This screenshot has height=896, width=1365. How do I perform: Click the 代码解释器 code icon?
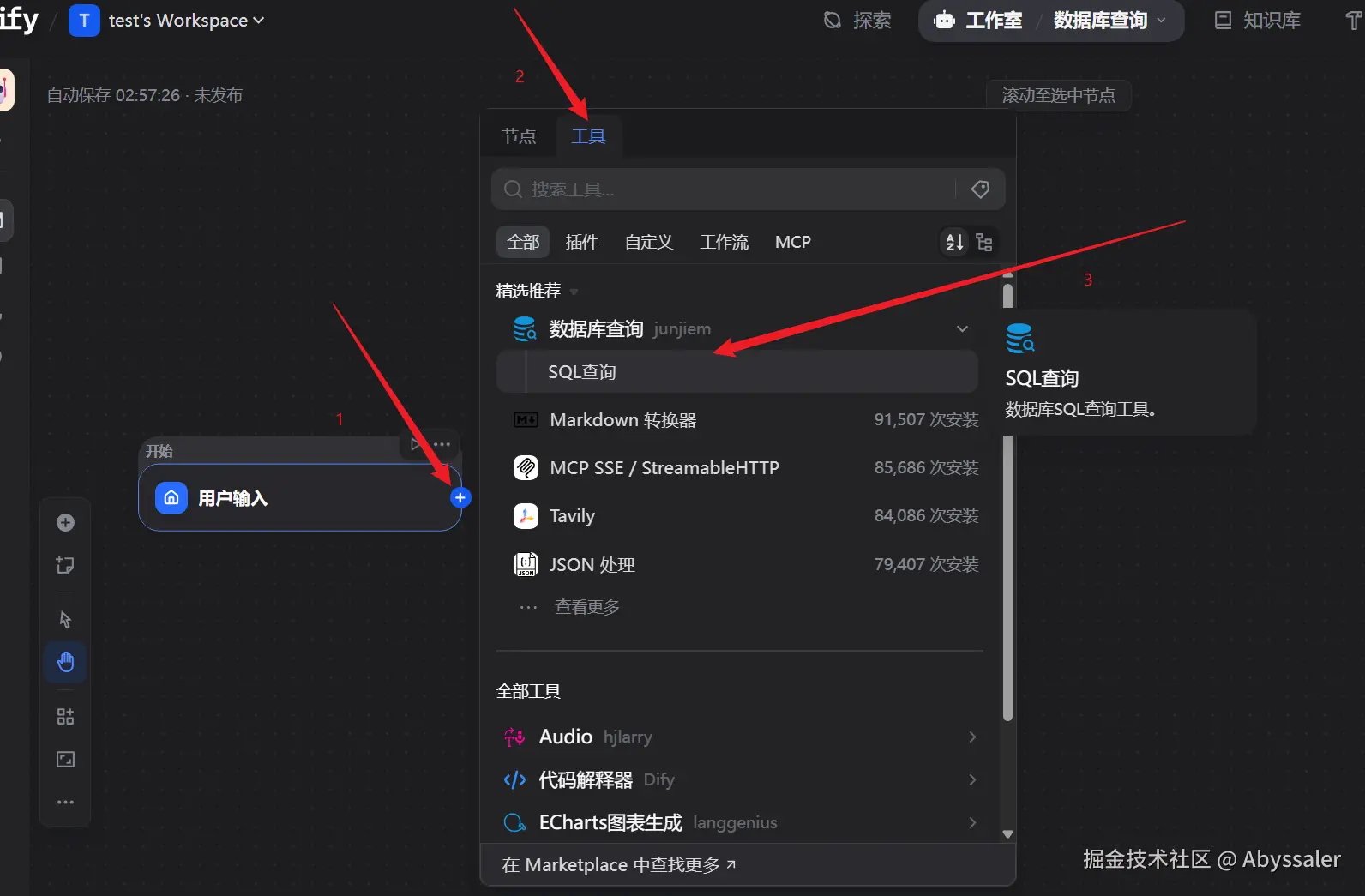pyautogui.click(x=514, y=779)
